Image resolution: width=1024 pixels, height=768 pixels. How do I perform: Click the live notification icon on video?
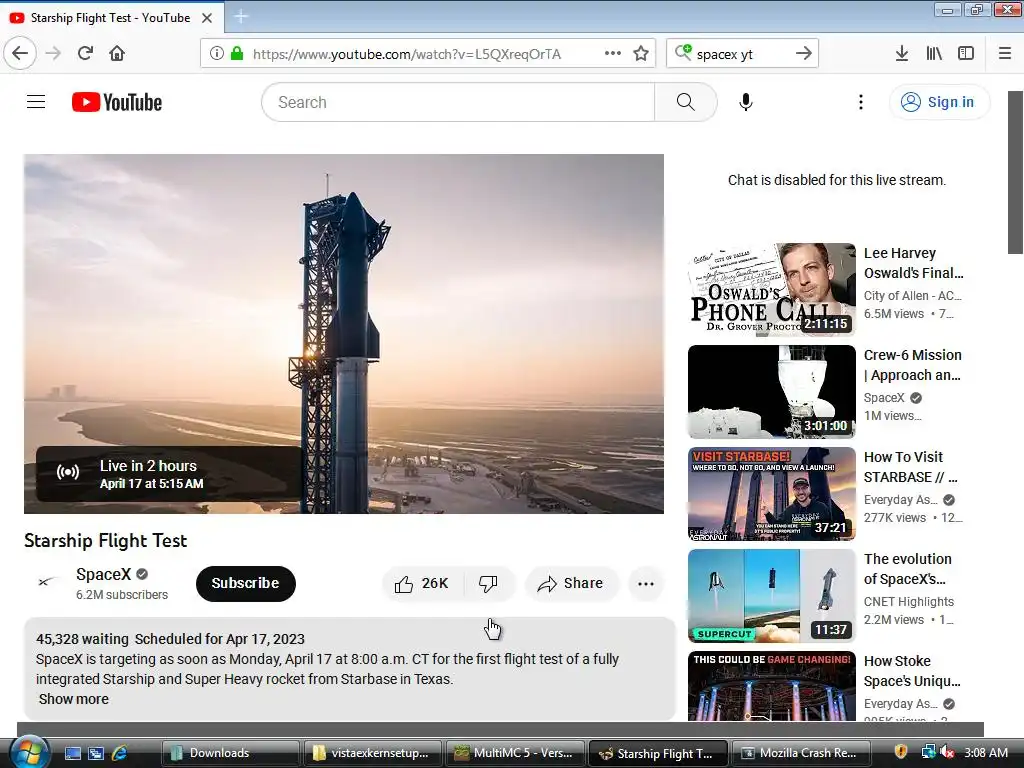[x=68, y=472]
